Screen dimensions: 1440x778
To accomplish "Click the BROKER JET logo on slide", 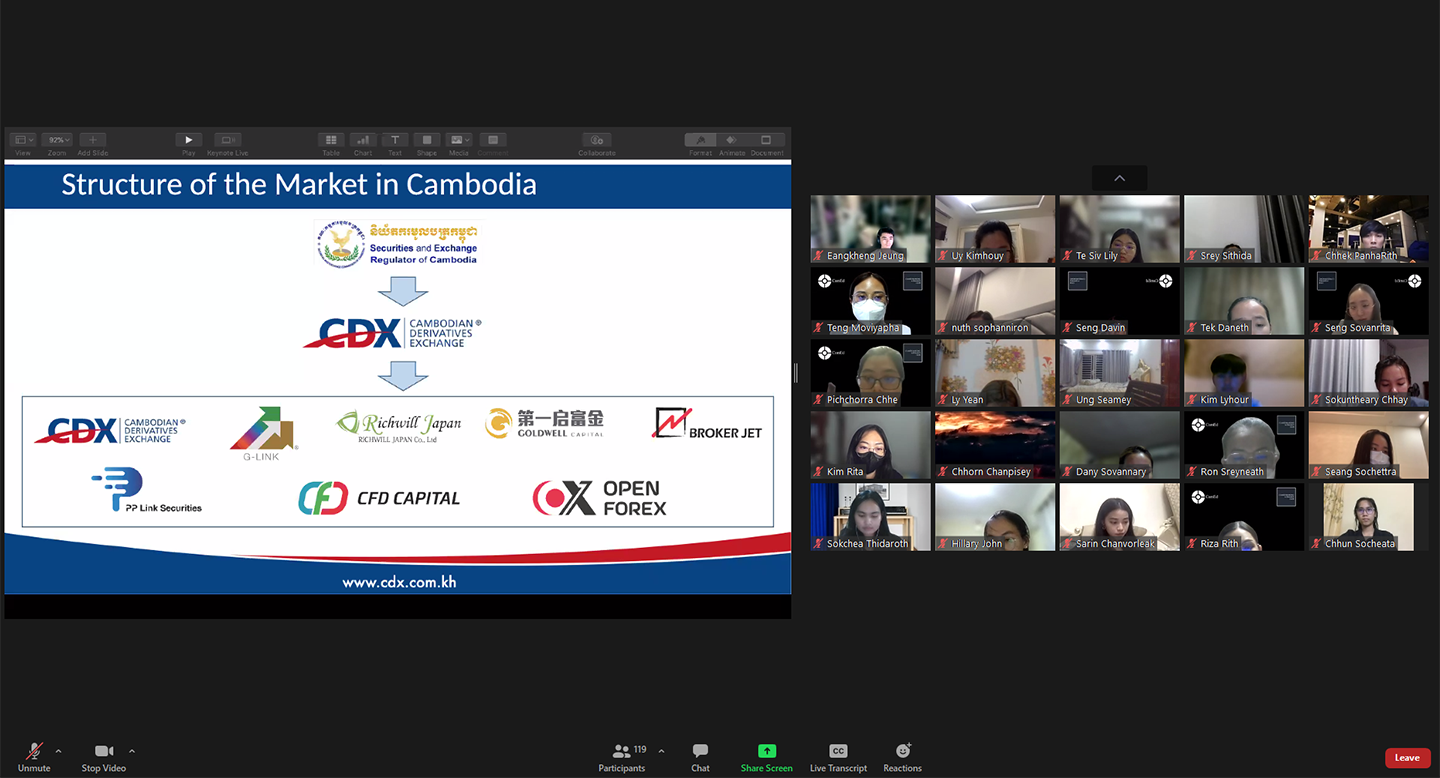I will coord(707,424).
